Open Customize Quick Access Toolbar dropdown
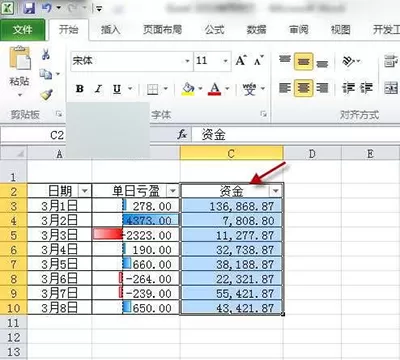 coord(99,9)
